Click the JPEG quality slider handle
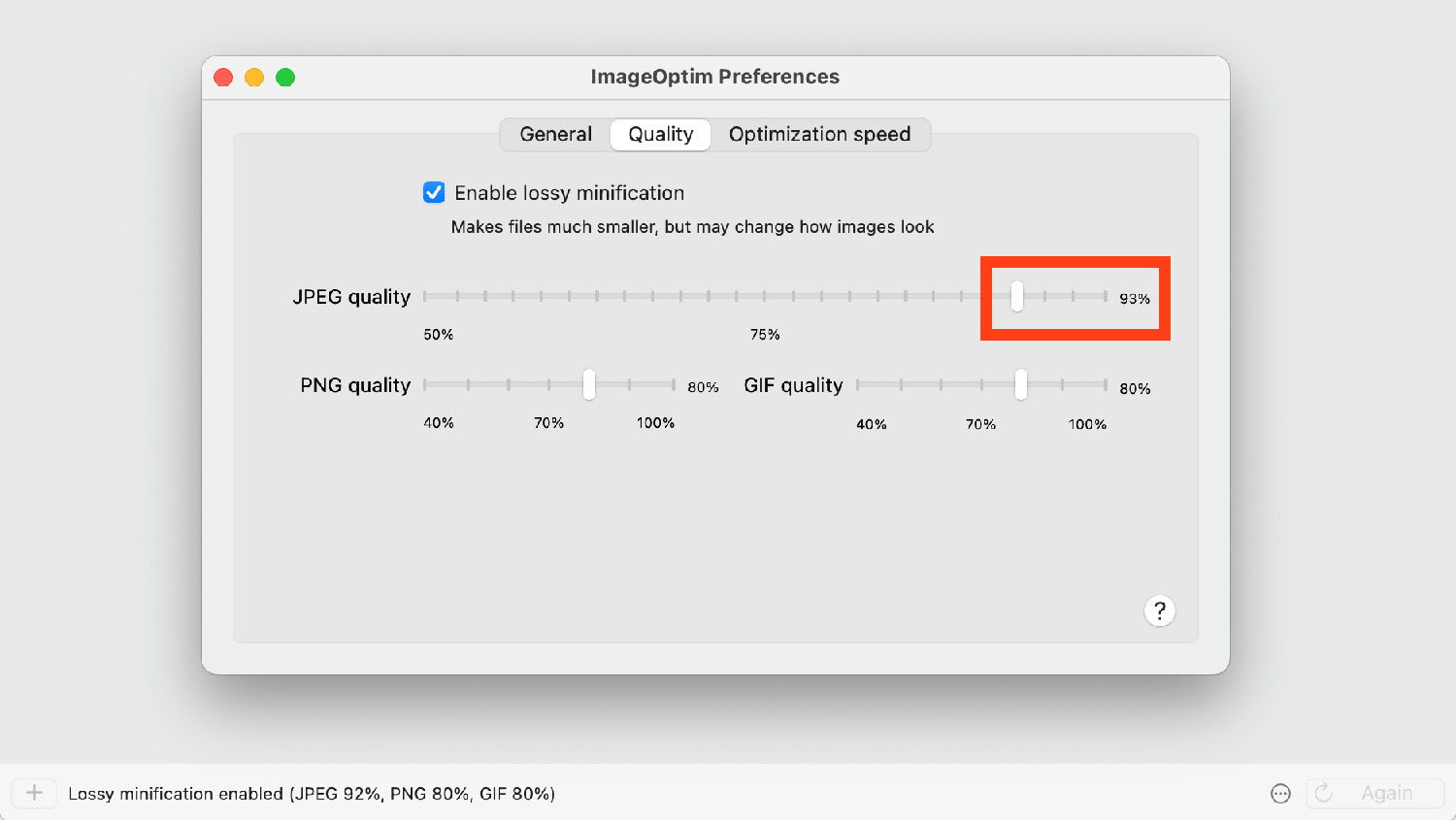Viewport: 1456px width, 820px height. pyautogui.click(x=1016, y=296)
